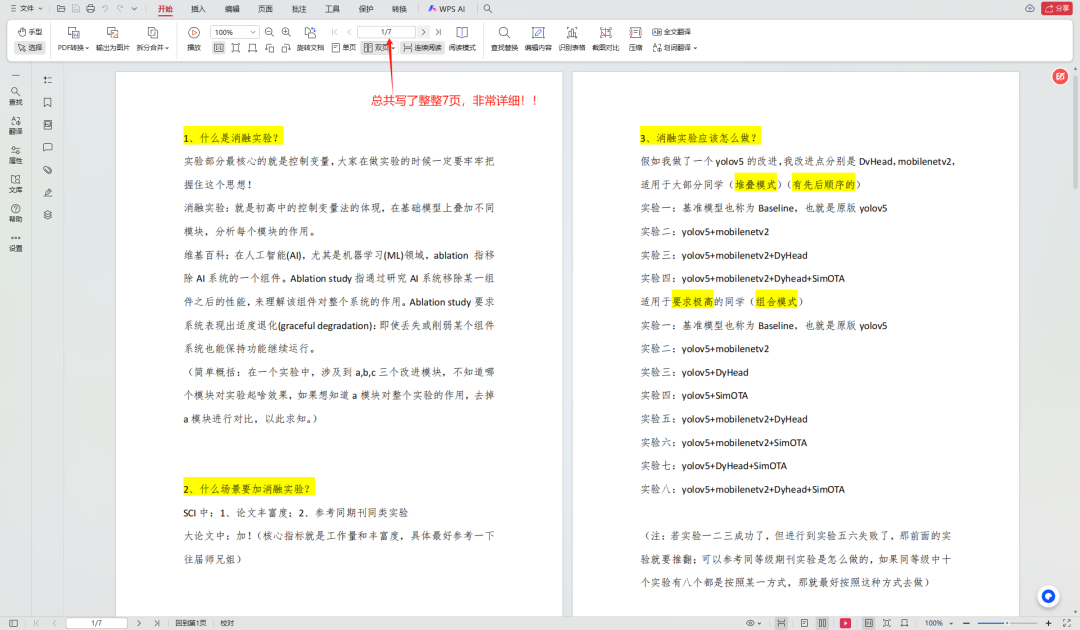Click the toolbar page number field 1/7
Viewport: 1080px width, 630px height.
[386, 32]
